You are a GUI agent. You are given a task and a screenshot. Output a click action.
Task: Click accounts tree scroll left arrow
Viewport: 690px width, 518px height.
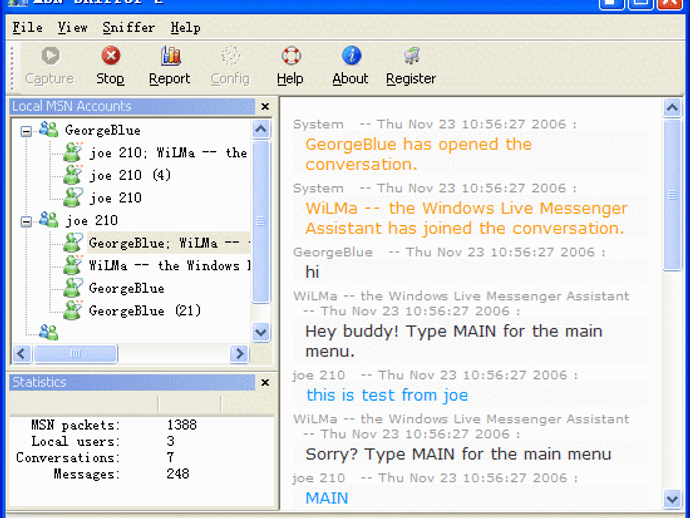(22, 353)
